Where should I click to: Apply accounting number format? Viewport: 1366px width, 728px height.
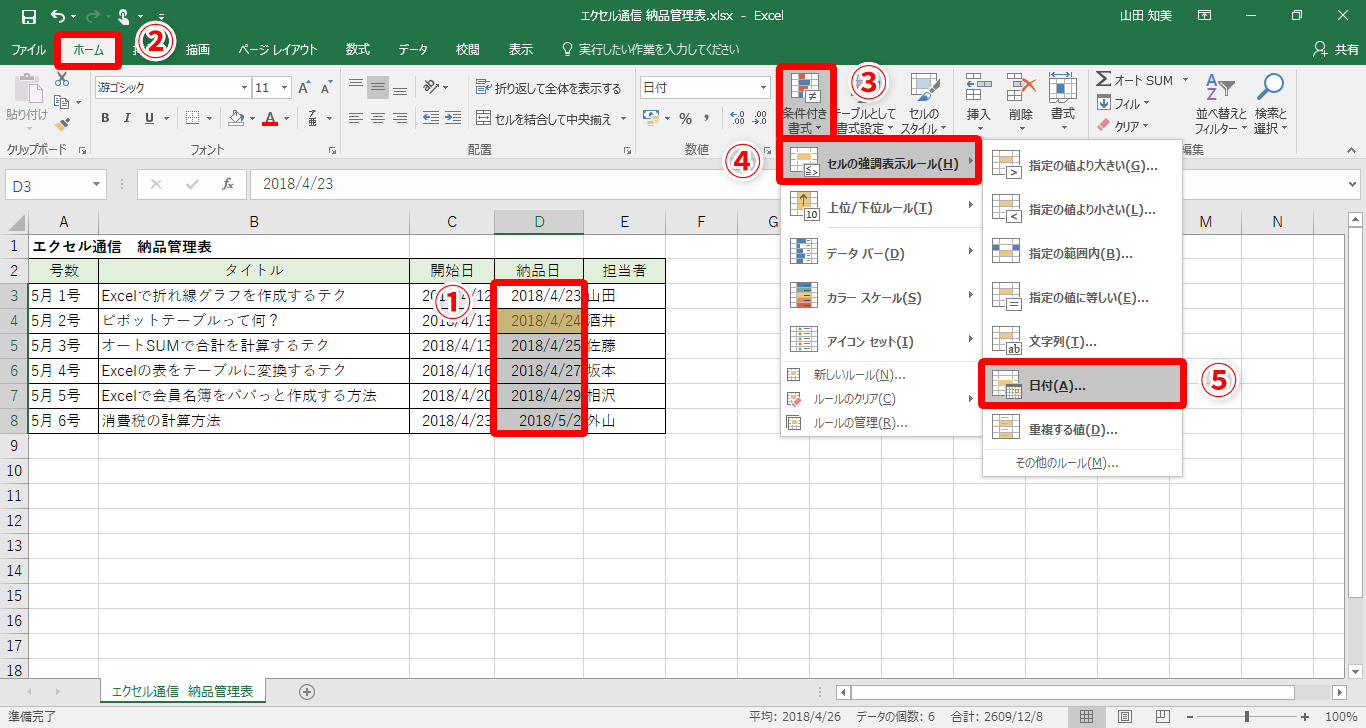coord(650,118)
